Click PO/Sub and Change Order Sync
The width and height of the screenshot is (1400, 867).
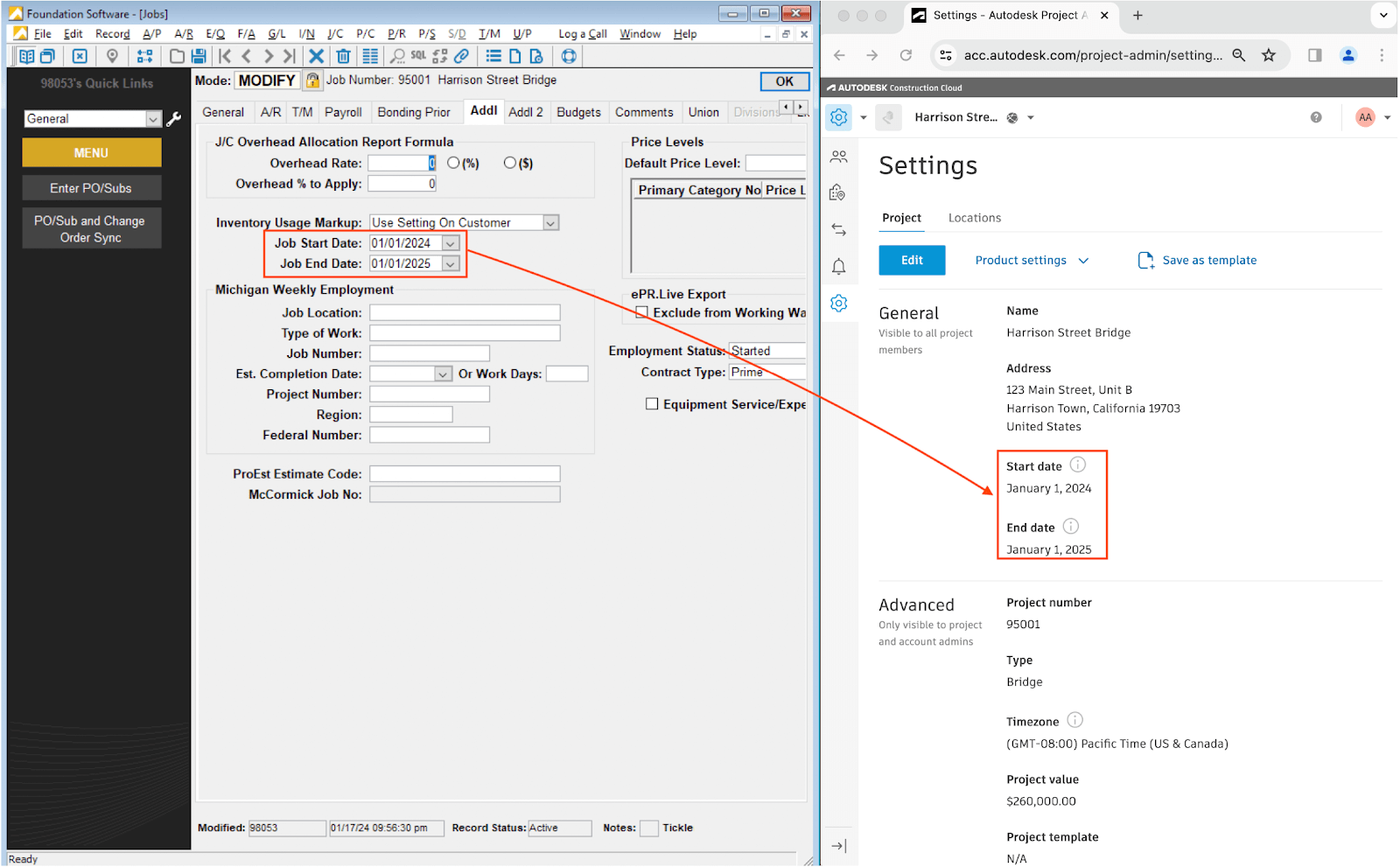click(x=91, y=229)
